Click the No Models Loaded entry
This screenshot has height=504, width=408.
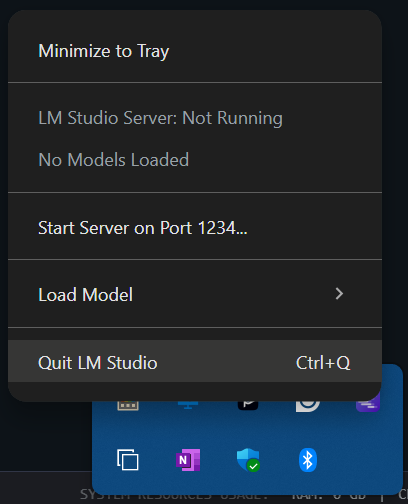[114, 160]
